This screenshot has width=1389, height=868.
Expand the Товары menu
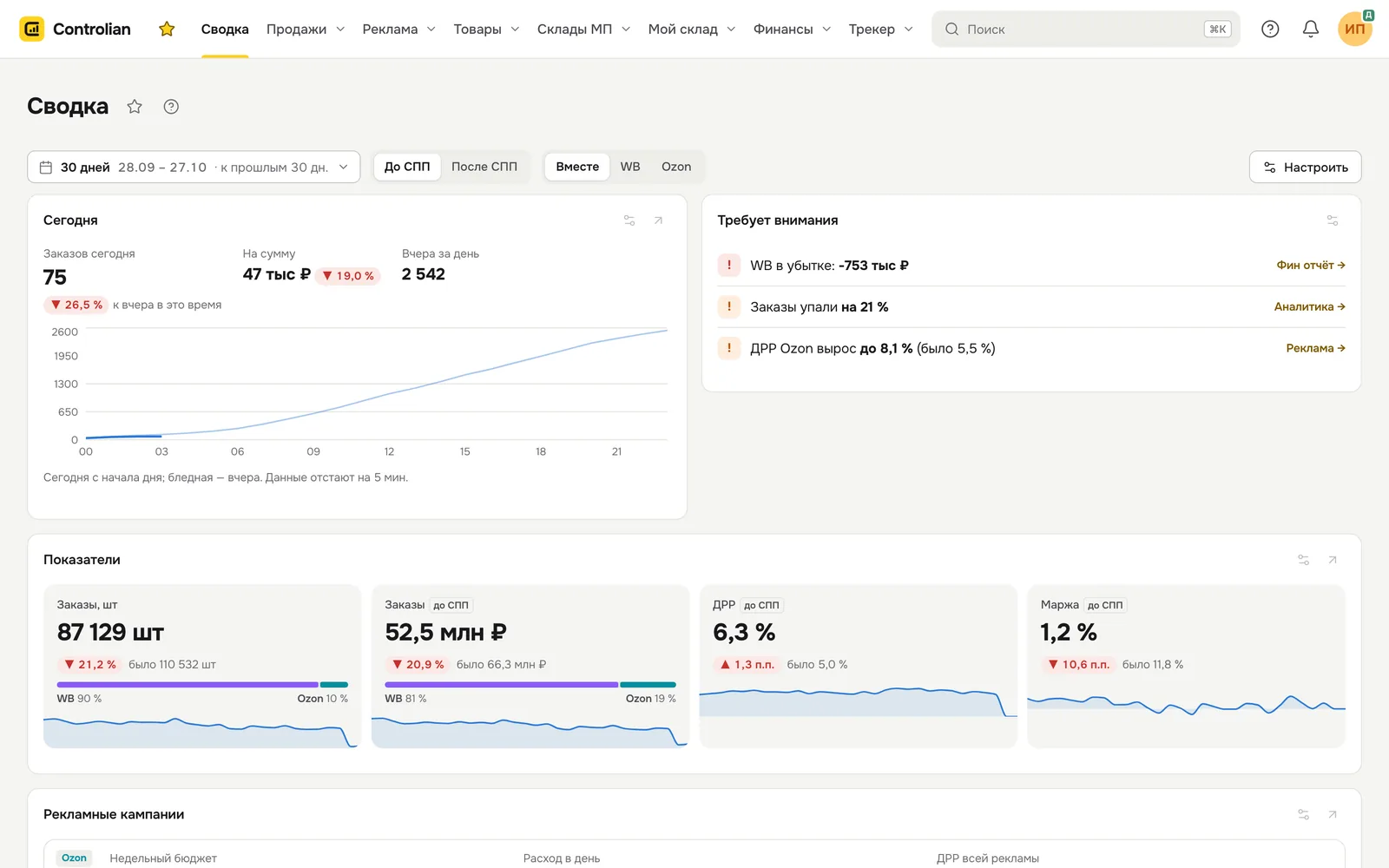(487, 30)
